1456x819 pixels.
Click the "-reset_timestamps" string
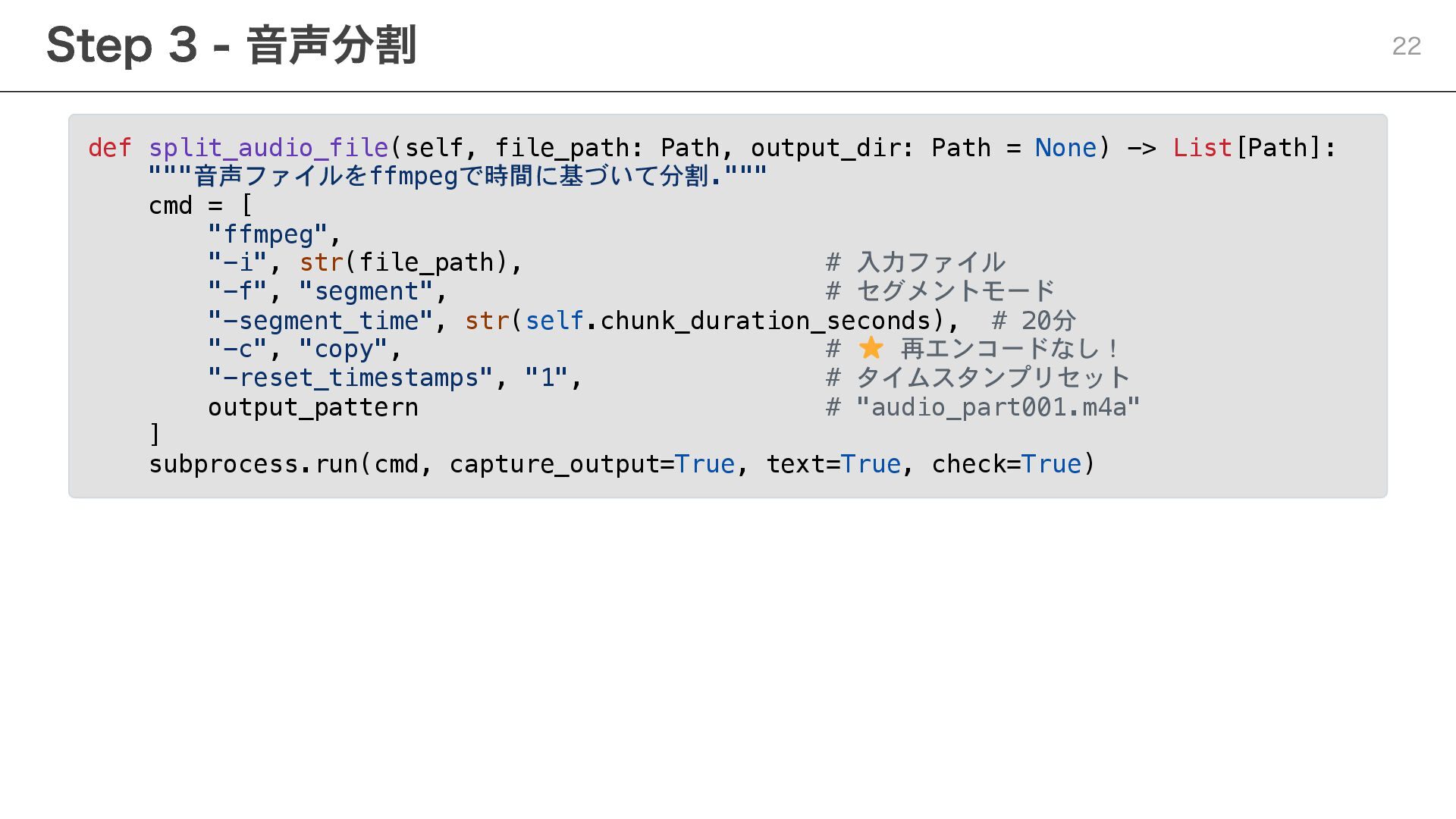(x=350, y=378)
